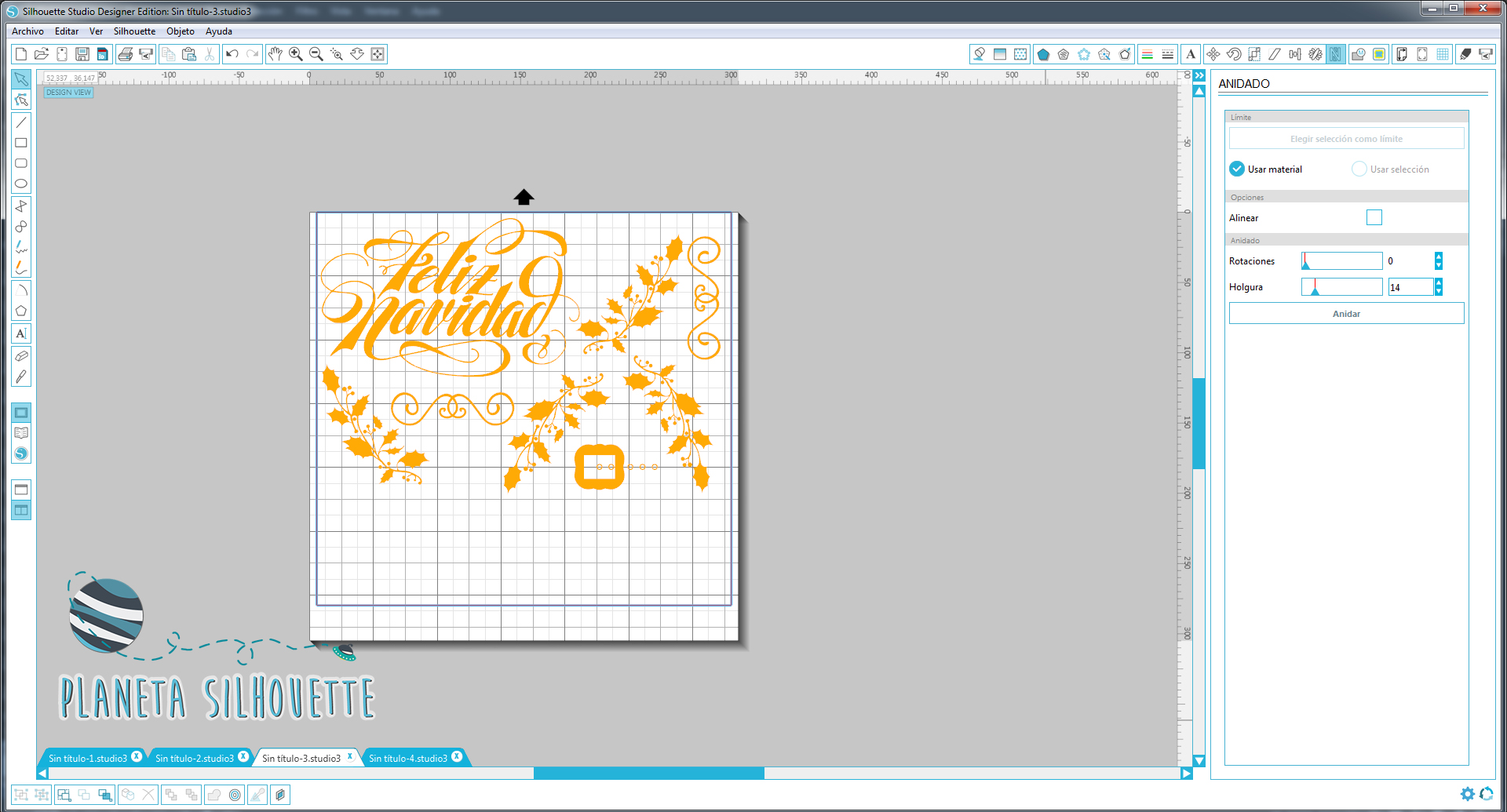Viewport: 1507px width, 812px height.
Task: Pick the Text tool in left toolbar
Action: [21, 333]
